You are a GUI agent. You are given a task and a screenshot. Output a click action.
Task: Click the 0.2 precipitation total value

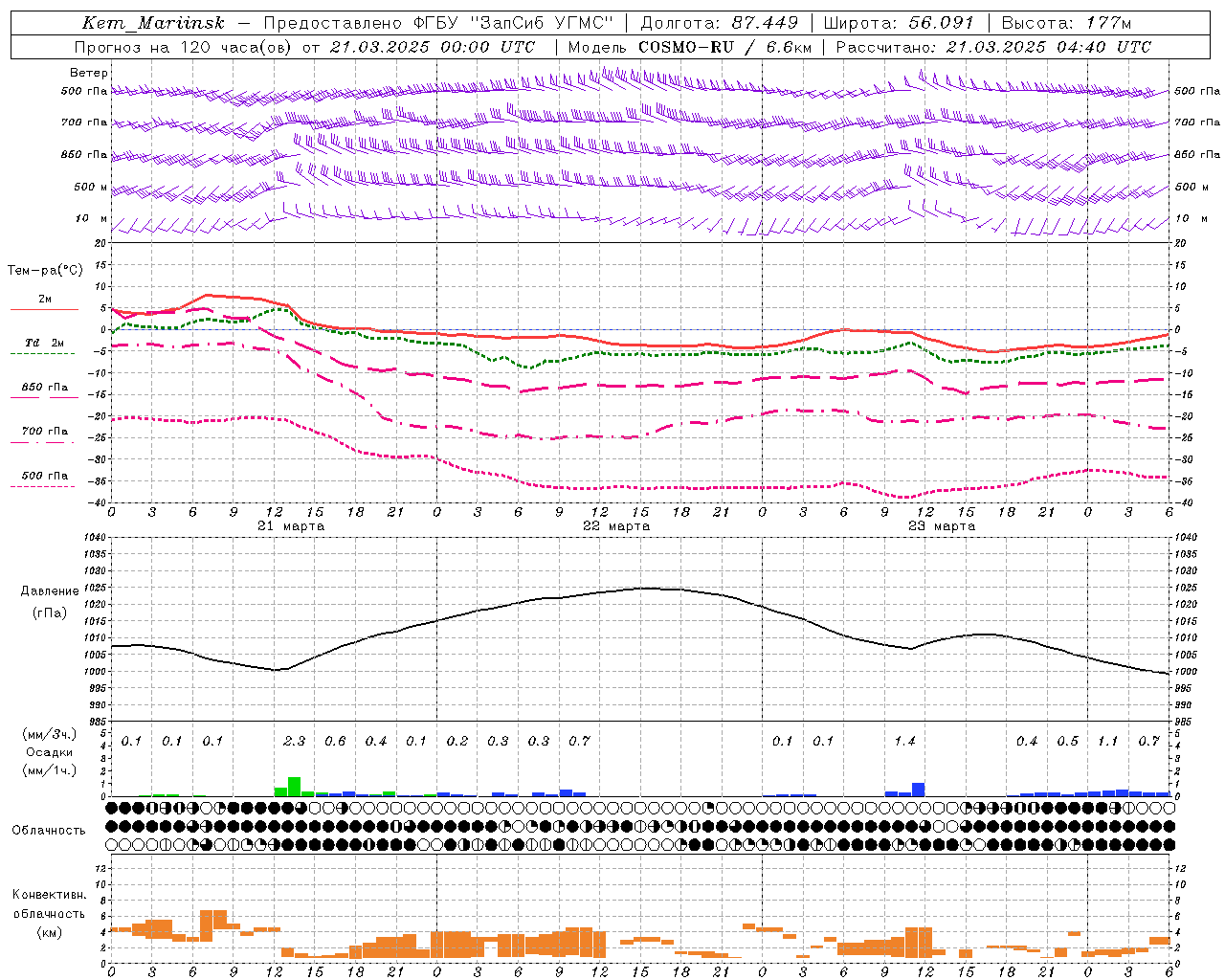click(x=457, y=741)
